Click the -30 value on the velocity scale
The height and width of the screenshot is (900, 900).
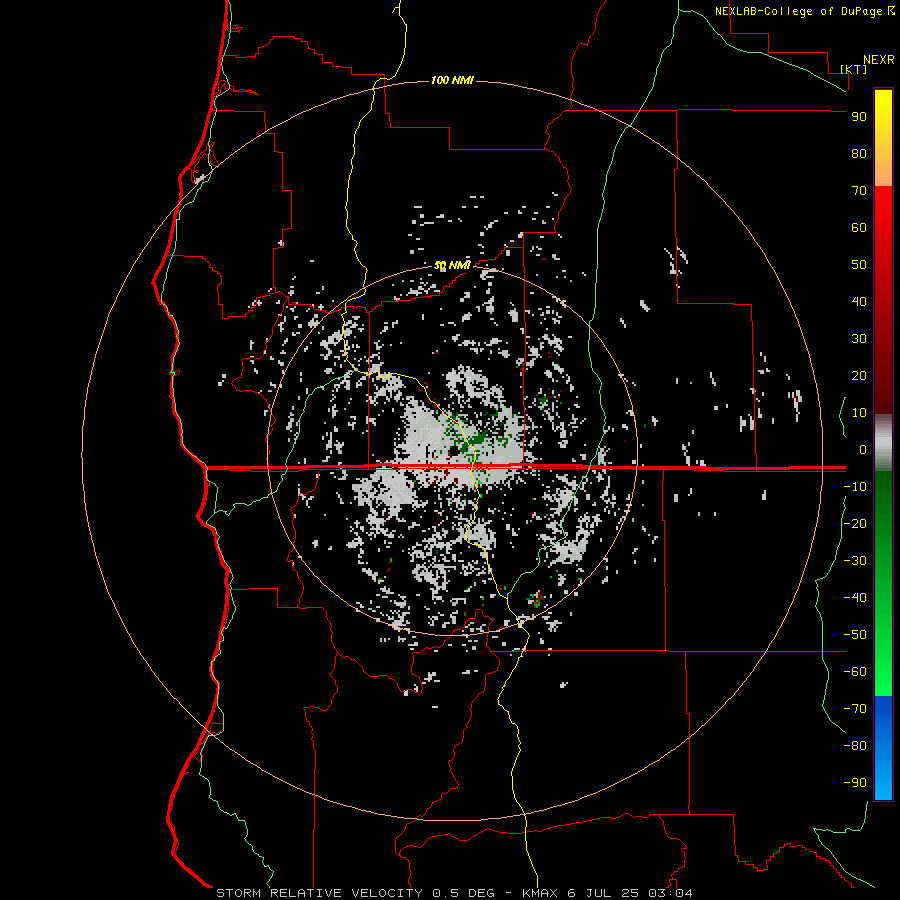click(x=855, y=561)
